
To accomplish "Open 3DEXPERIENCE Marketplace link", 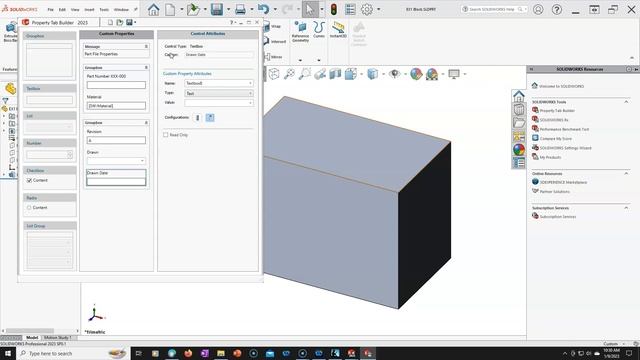I will (563, 182).
